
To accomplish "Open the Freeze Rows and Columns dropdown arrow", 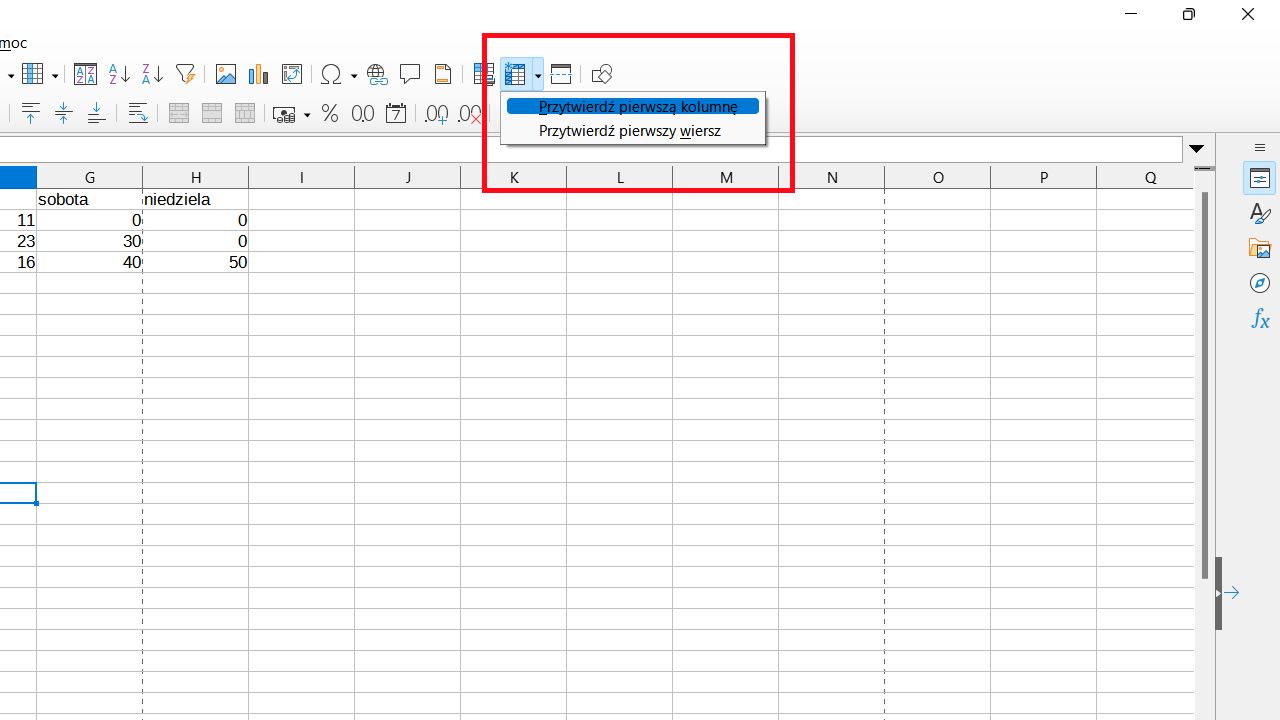I will click(x=538, y=74).
